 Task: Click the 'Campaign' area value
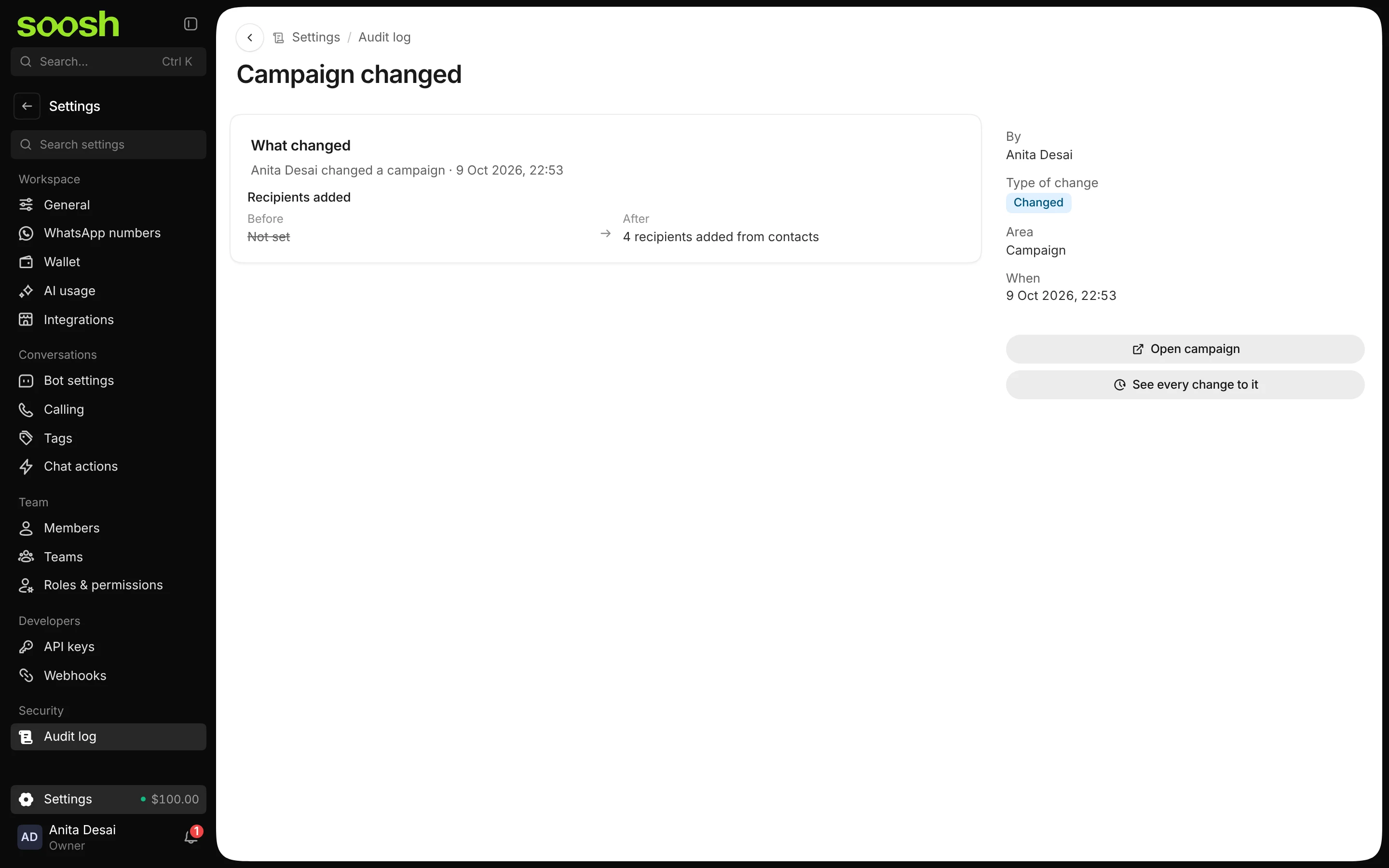(1035, 250)
